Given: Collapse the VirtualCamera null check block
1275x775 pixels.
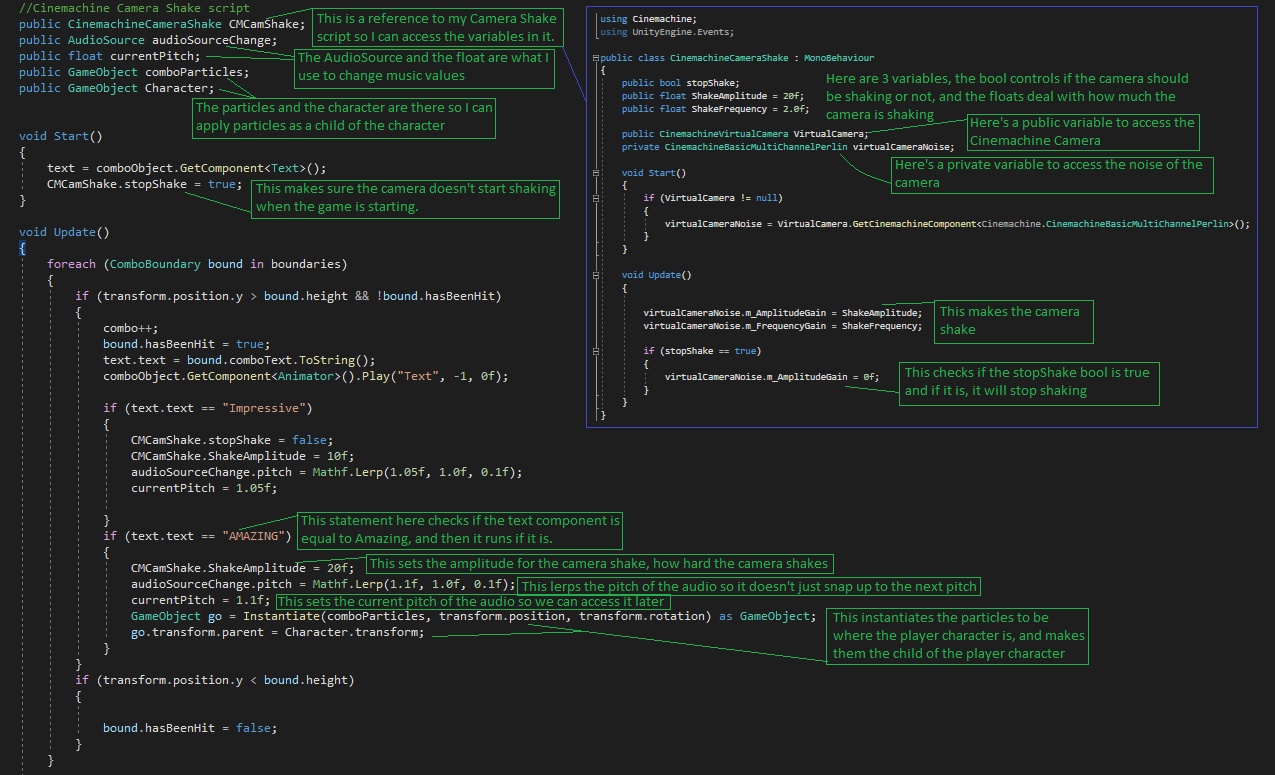Looking at the screenshot, I should [596, 198].
